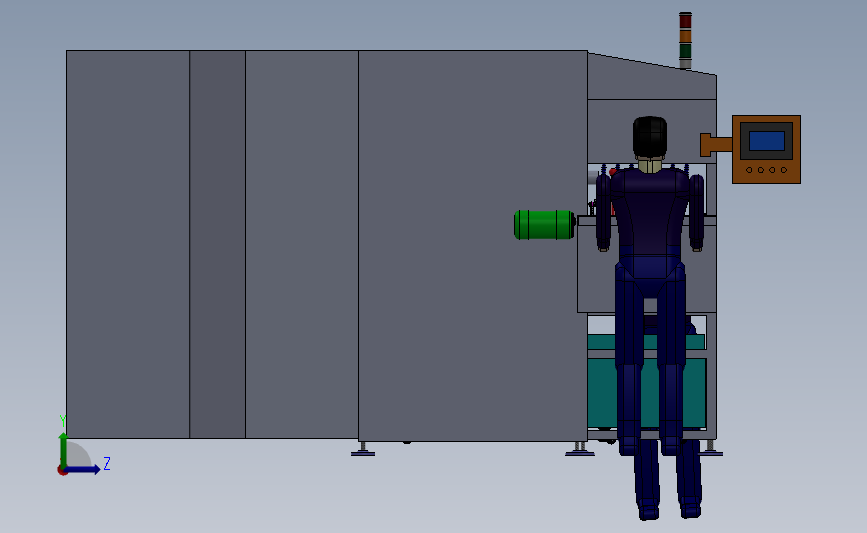Select the mannequin's torso
Screen dimensions: 867x533
pos(650,212)
